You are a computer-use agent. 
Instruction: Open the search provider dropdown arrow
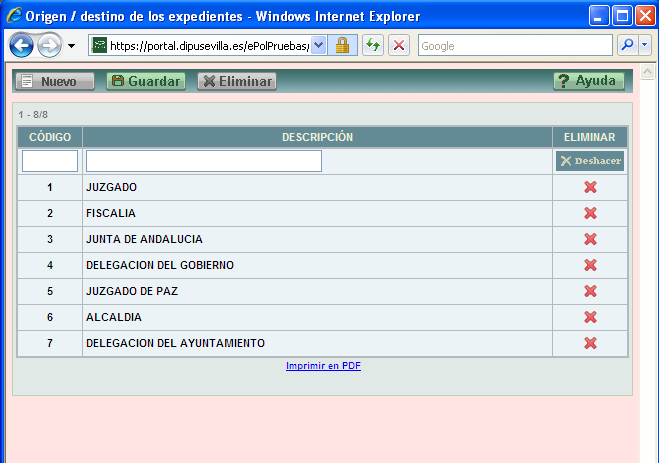[x=645, y=45]
